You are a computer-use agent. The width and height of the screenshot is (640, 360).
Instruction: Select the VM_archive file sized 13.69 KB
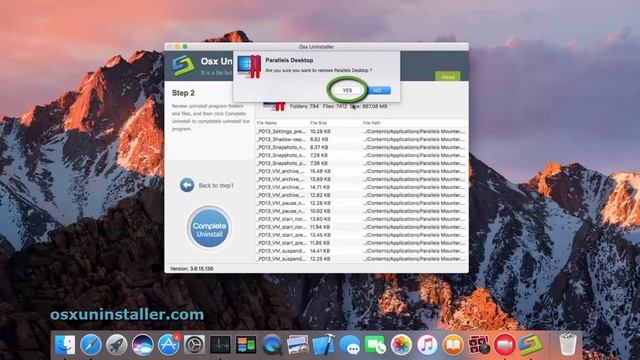pyautogui.click(x=362, y=179)
